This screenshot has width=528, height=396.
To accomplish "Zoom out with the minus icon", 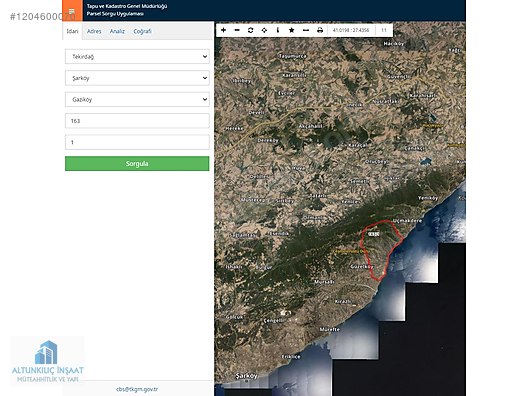I will pyautogui.click(x=237, y=30).
